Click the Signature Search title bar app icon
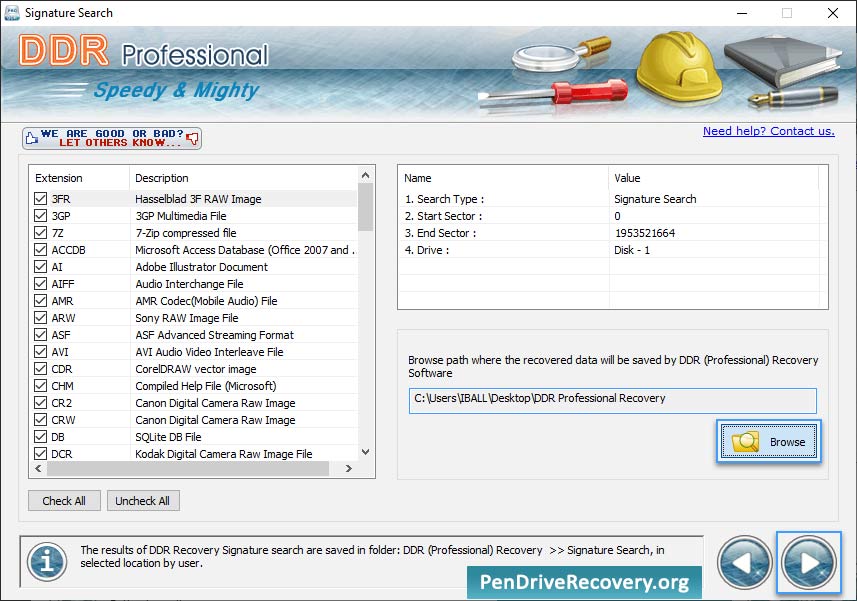 (x=11, y=13)
